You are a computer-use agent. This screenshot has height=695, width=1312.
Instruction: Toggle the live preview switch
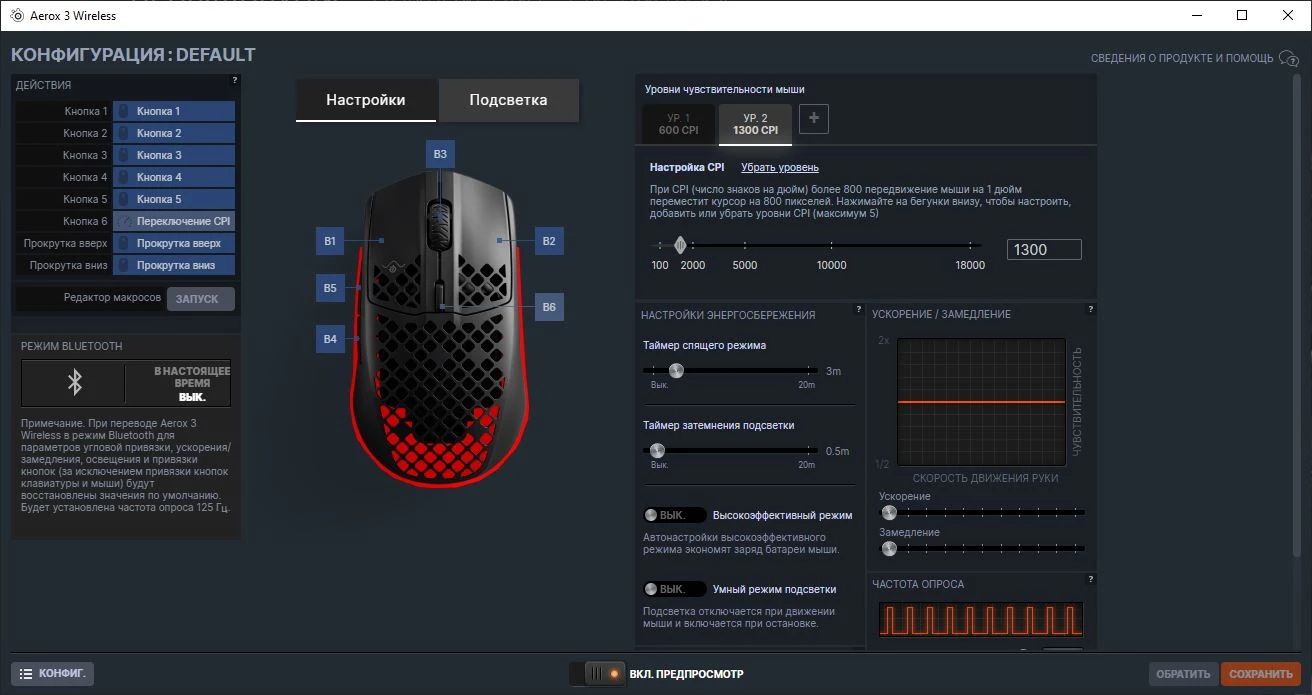596,674
